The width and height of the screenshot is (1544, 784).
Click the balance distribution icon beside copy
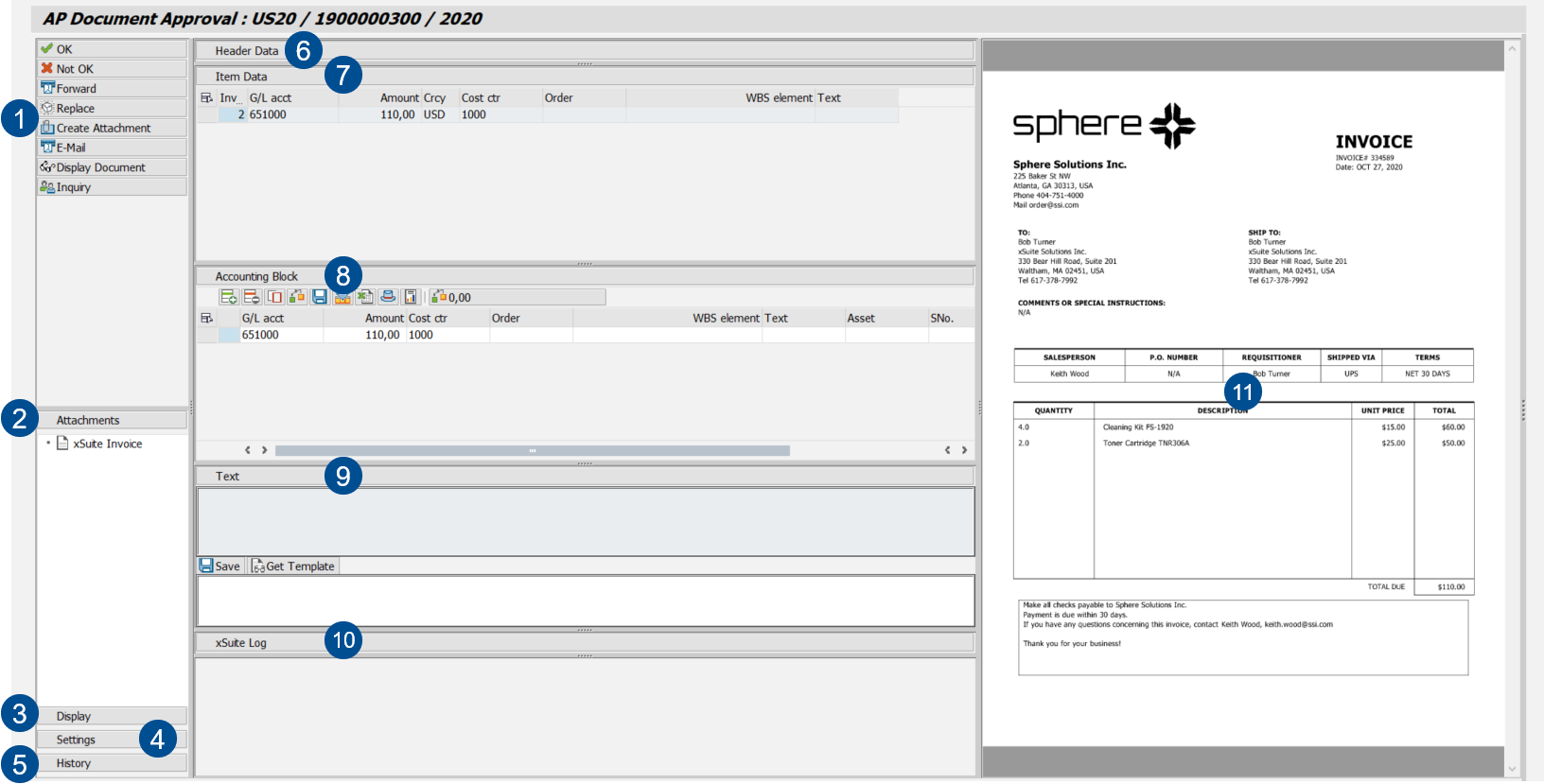click(297, 297)
